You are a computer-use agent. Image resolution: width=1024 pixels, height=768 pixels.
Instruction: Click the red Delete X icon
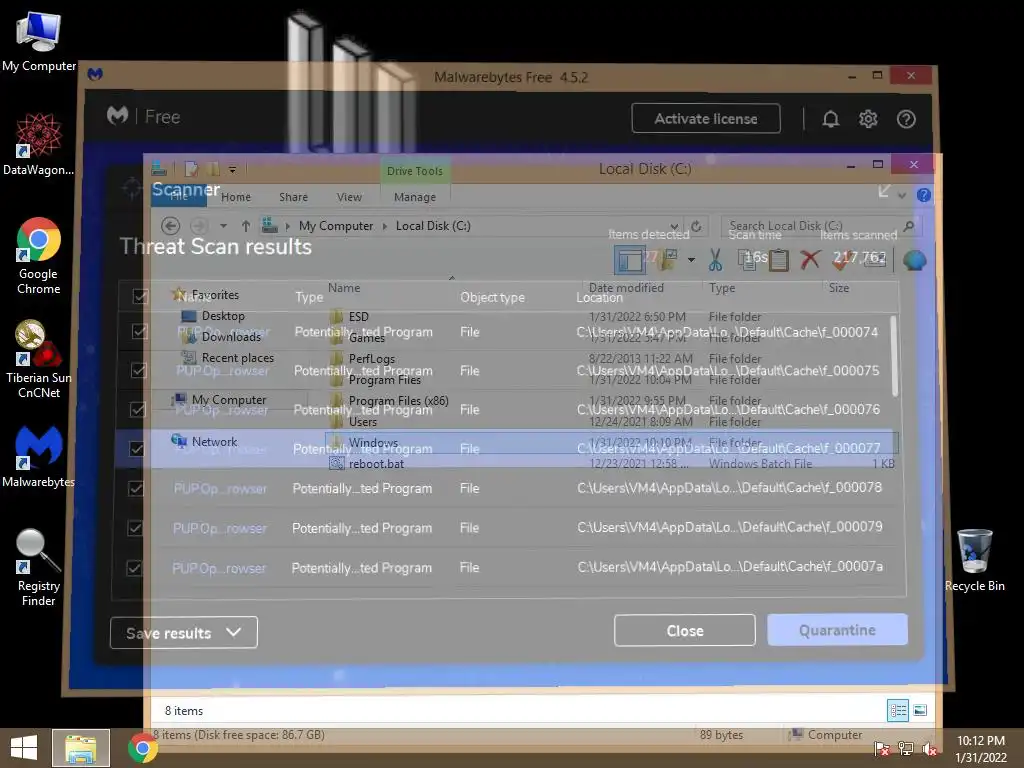(810, 260)
